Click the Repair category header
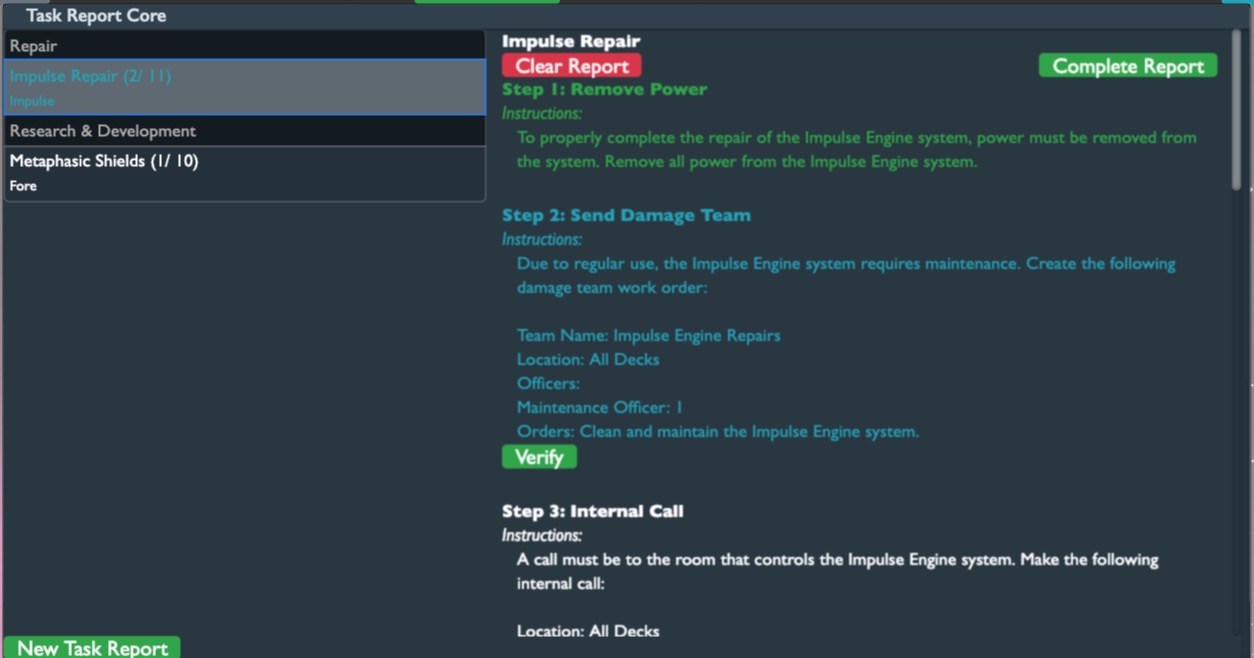The height and width of the screenshot is (658, 1254). pos(245,46)
